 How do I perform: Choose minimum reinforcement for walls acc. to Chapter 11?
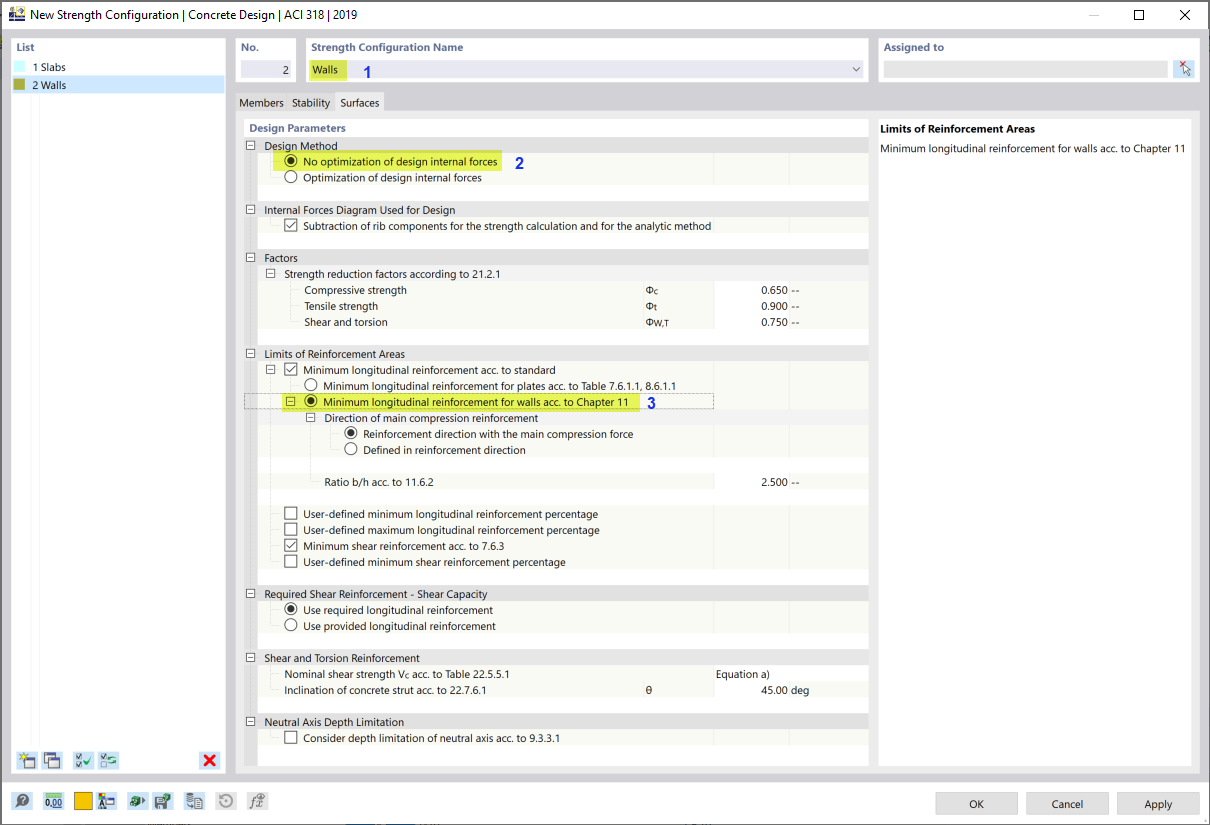click(x=311, y=401)
